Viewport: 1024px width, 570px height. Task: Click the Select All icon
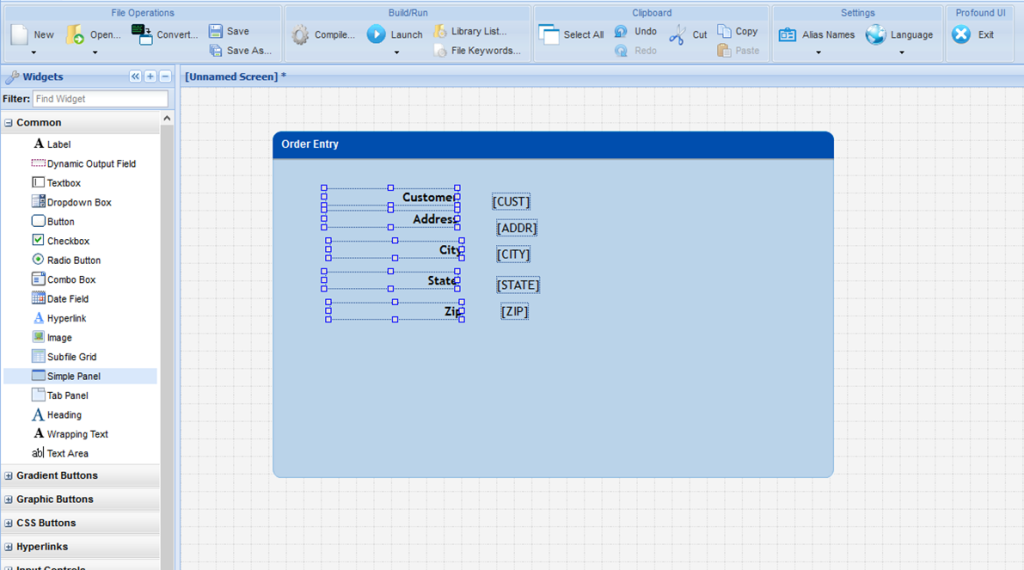pos(549,35)
